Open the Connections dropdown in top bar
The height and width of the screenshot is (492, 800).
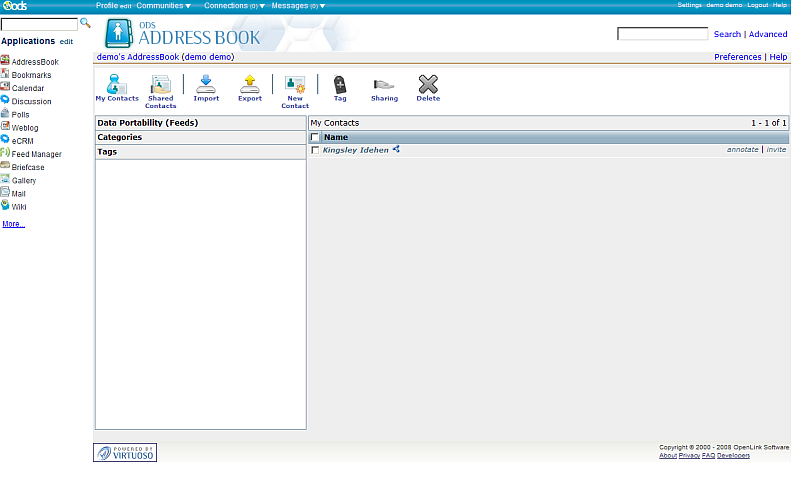235,6
